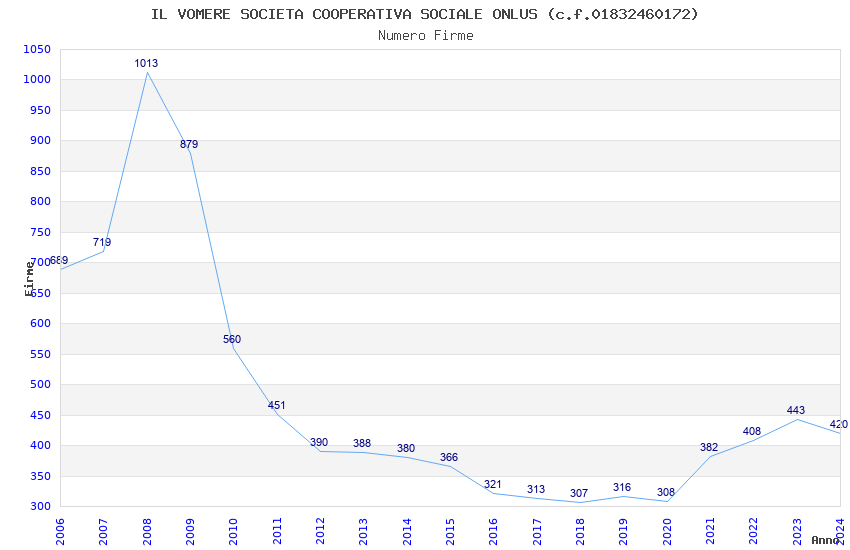This screenshot has height=550, width=850.
Task: Click the 350 y-axis value
Action: [41, 476]
